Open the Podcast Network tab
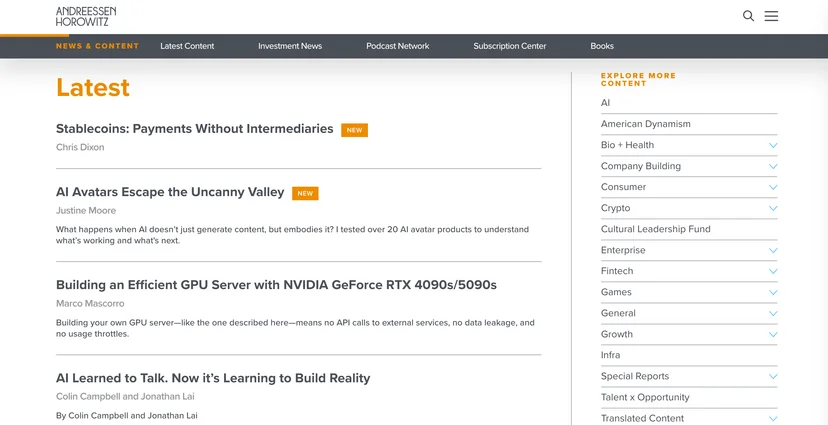This screenshot has height=425, width=828. click(x=398, y=46)
